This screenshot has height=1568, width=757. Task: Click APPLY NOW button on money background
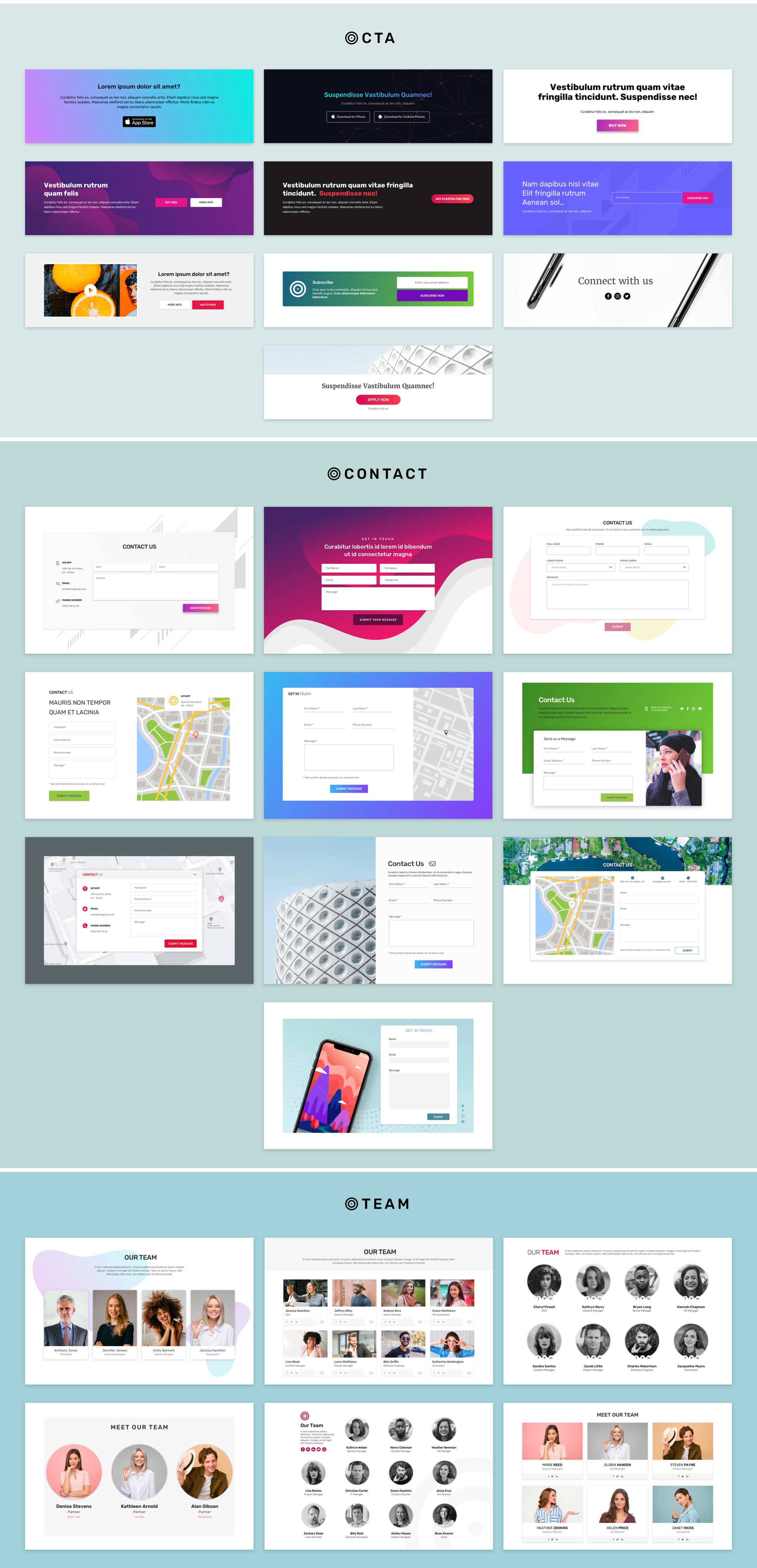click(378, 398)
